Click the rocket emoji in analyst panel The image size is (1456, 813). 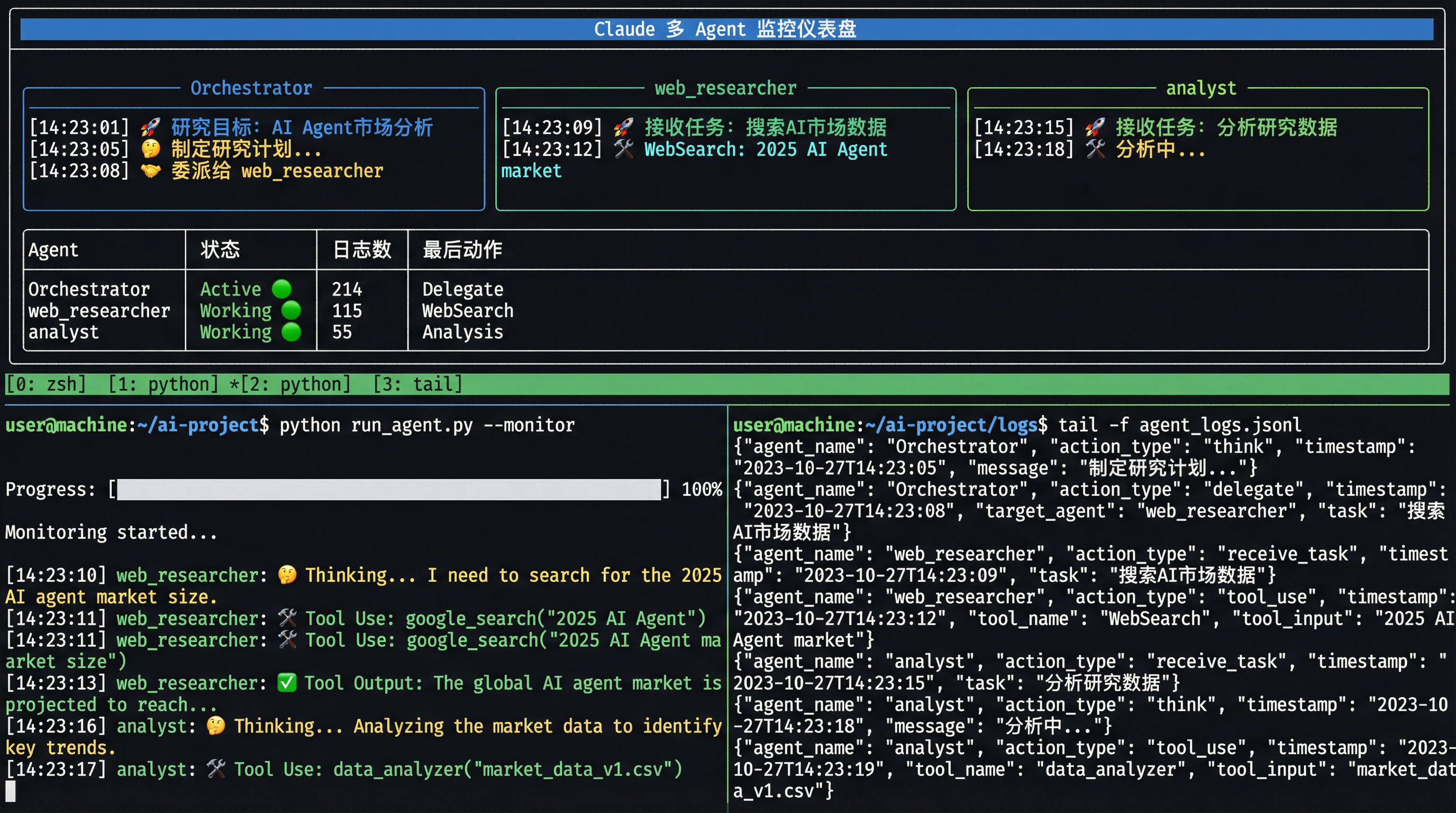1095,127
